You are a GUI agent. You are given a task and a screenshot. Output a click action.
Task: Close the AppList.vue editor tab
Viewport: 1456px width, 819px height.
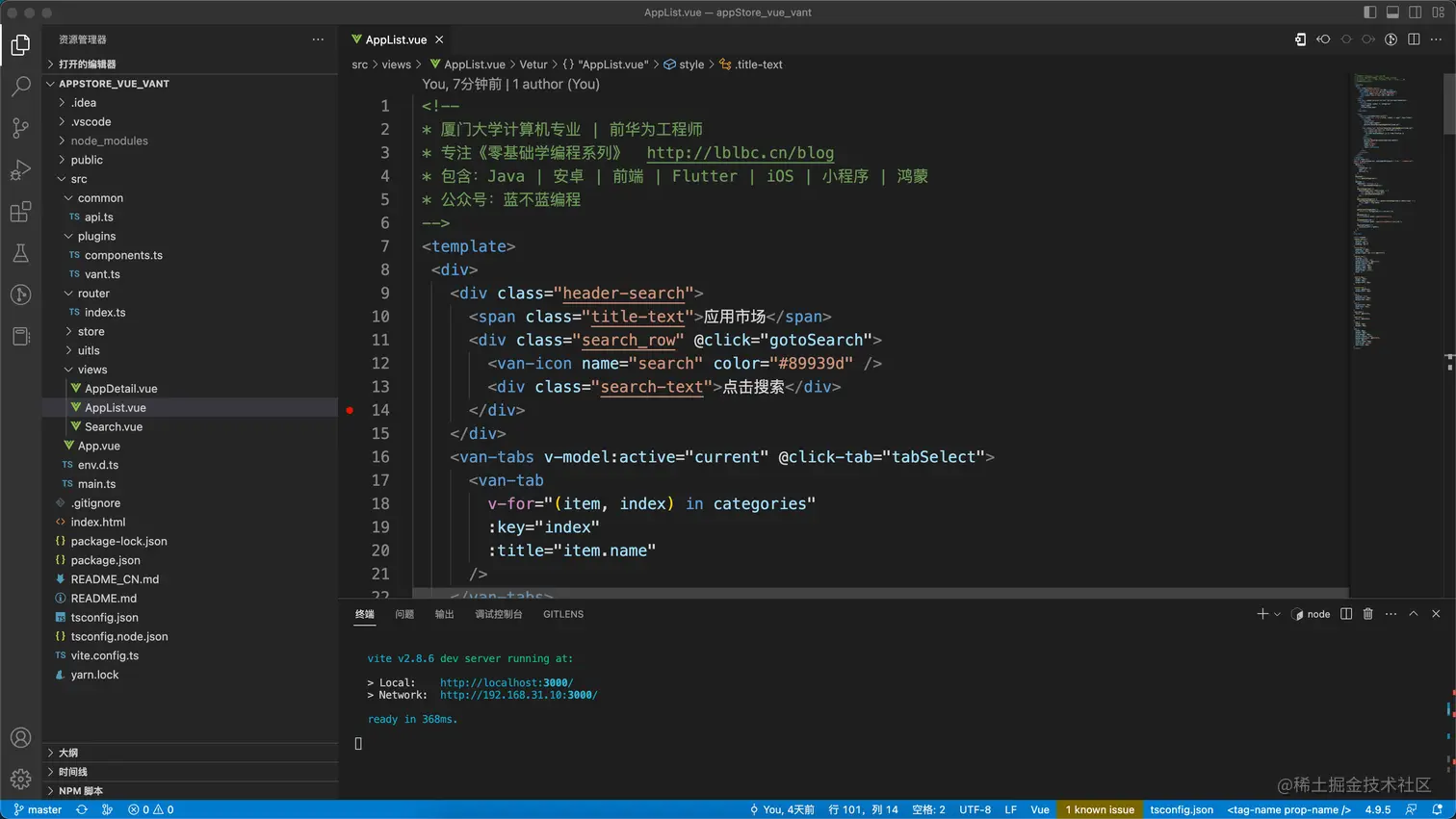[439, 39]
